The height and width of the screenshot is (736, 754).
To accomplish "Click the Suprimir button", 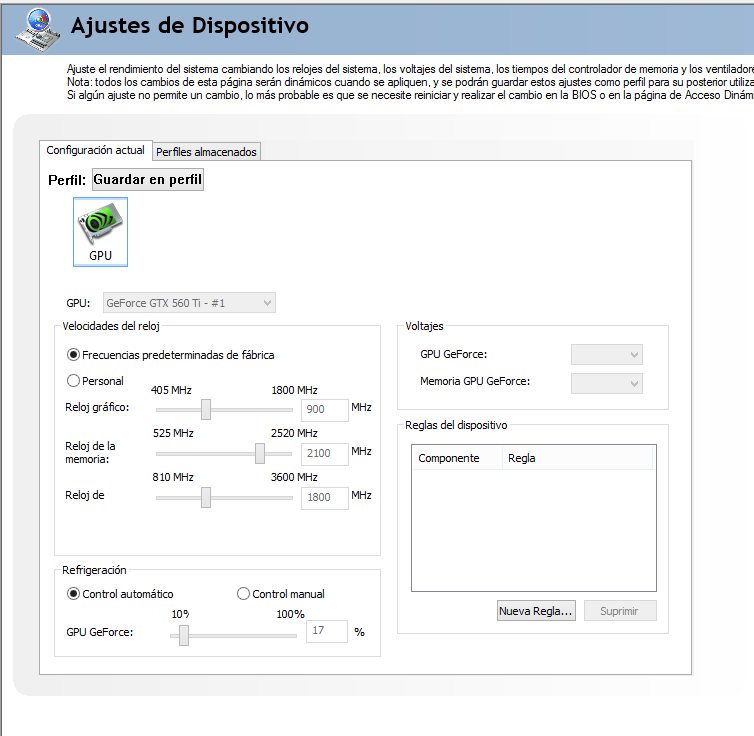I will click(x=620, y=611).
